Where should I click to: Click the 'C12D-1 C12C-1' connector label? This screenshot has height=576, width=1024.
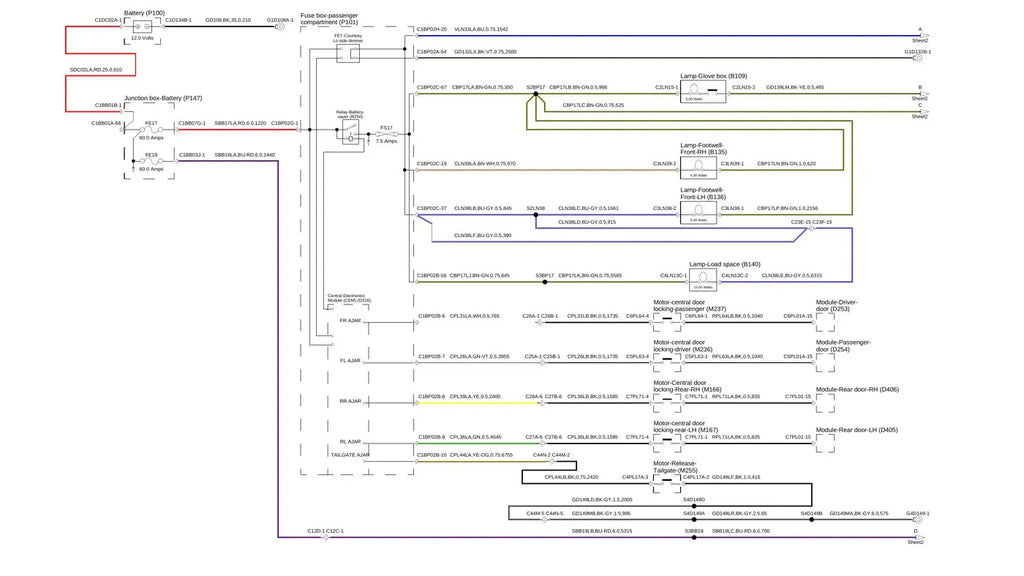click(x=325, y=531)
